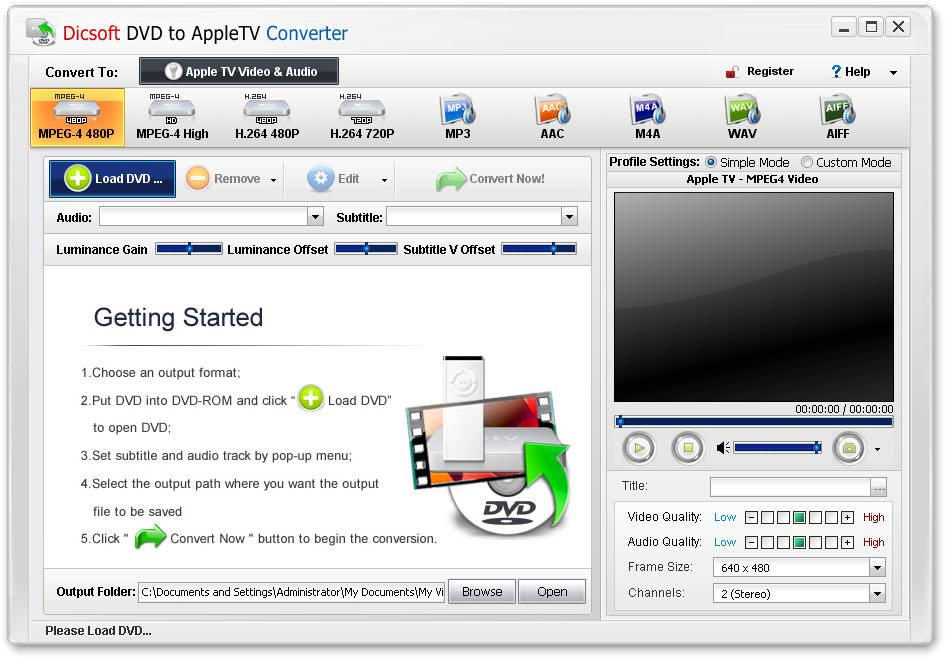Viewport: 945px width, 658px height.
Task: Click the Audio Quality Low label
Action: 725,542
